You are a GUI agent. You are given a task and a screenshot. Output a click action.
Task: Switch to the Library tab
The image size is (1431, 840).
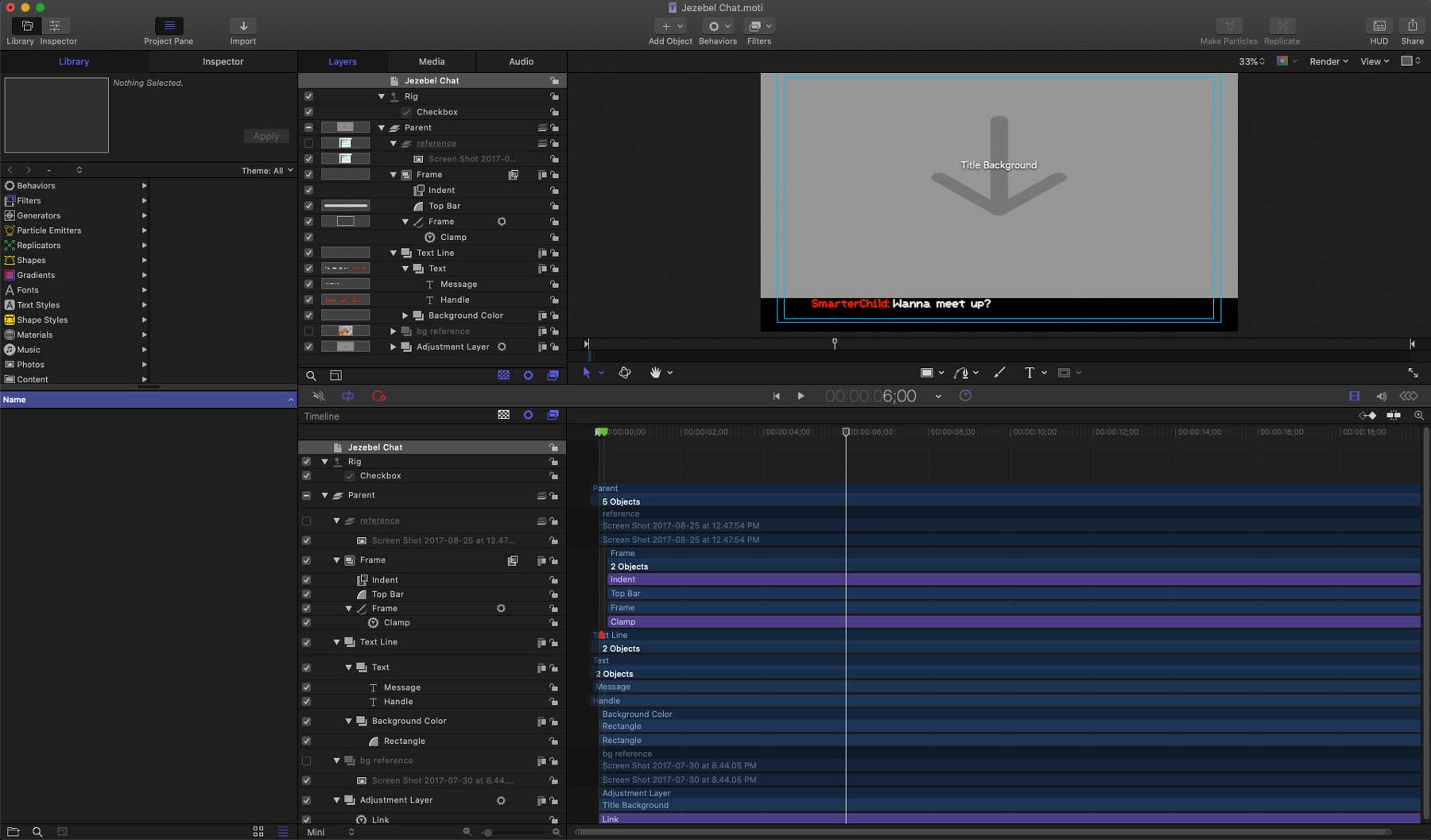point(74,62)
